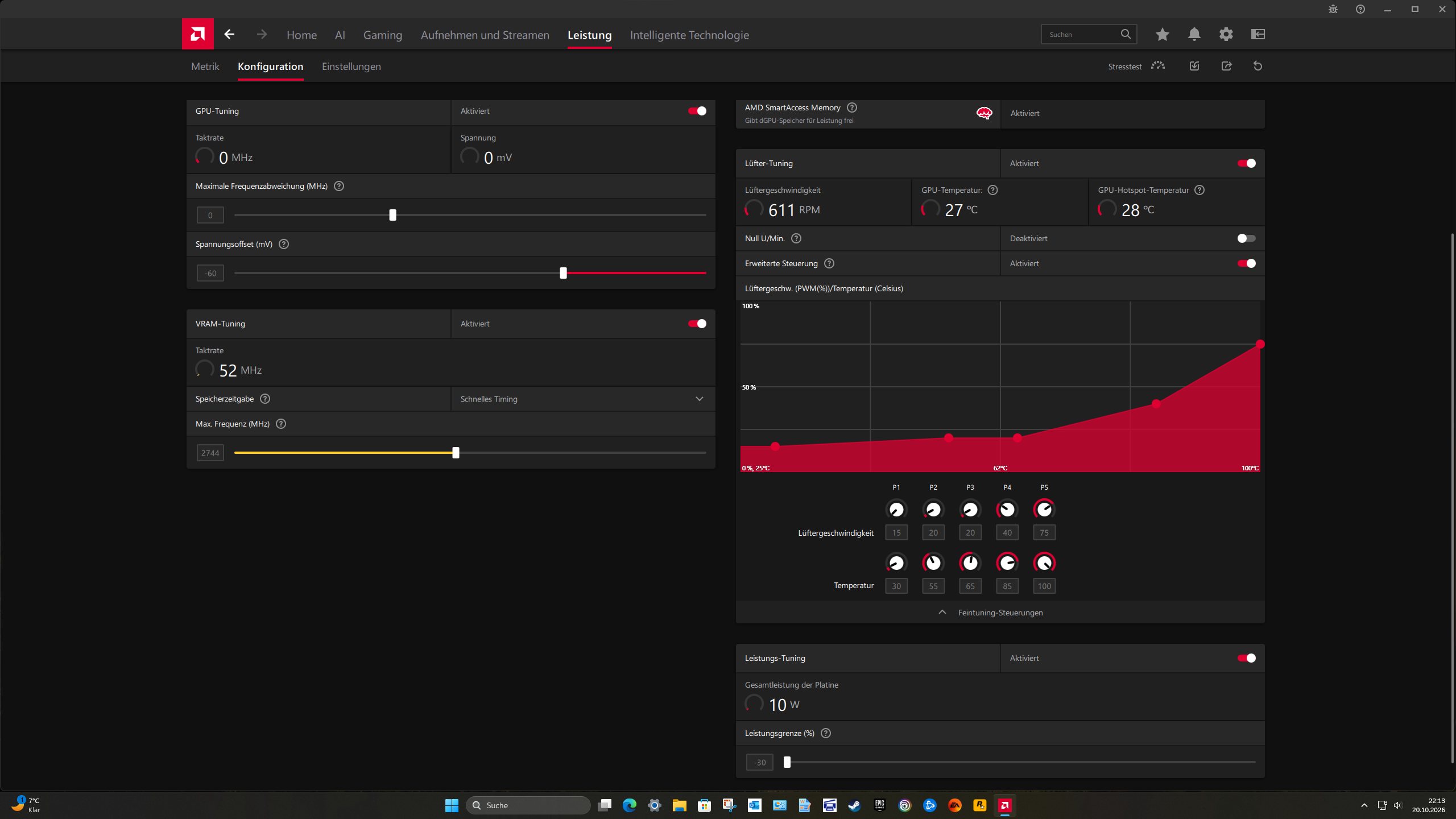Click the AMD logo home icon
Image resolution: width=1456 pixels, height=819 pixels.
click(197, 34)
